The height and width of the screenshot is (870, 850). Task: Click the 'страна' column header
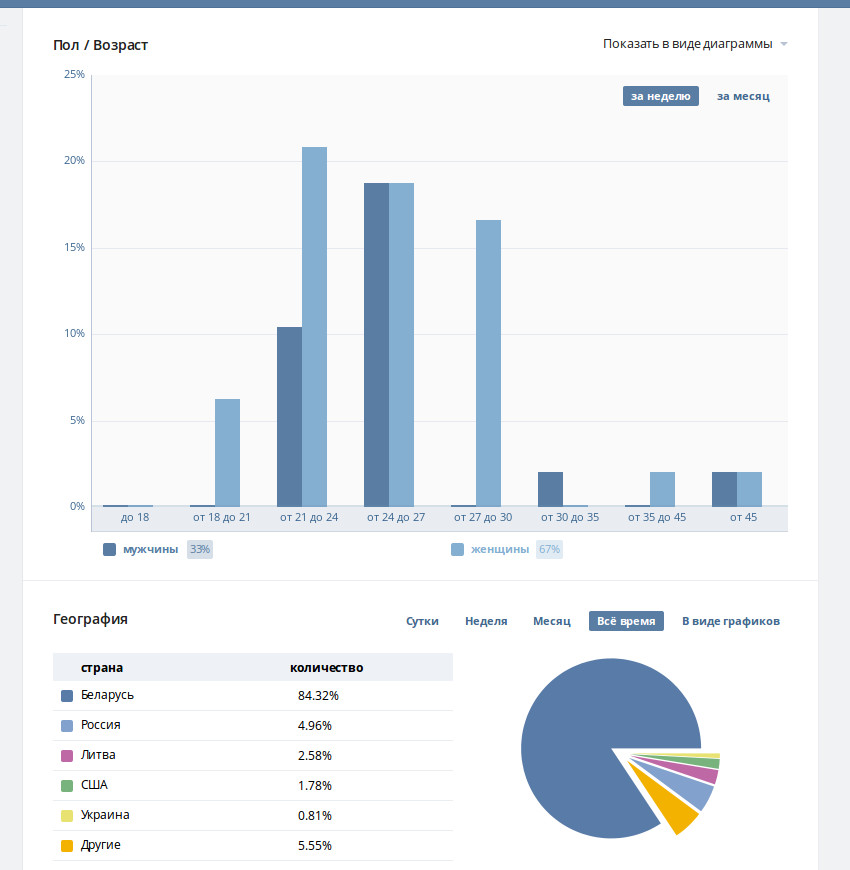point(102,667)
